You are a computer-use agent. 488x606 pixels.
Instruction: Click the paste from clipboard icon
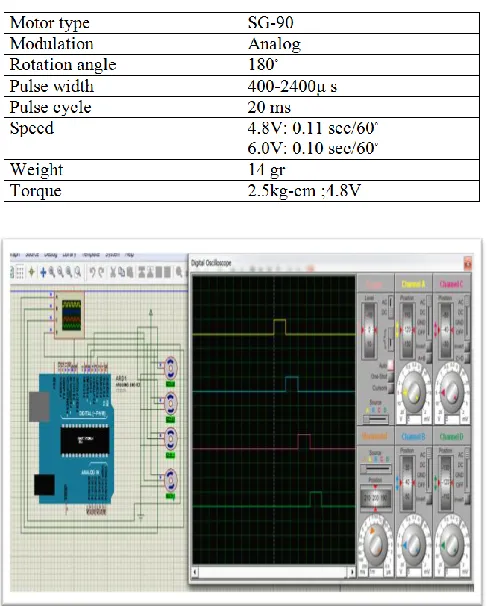[130, 272]
